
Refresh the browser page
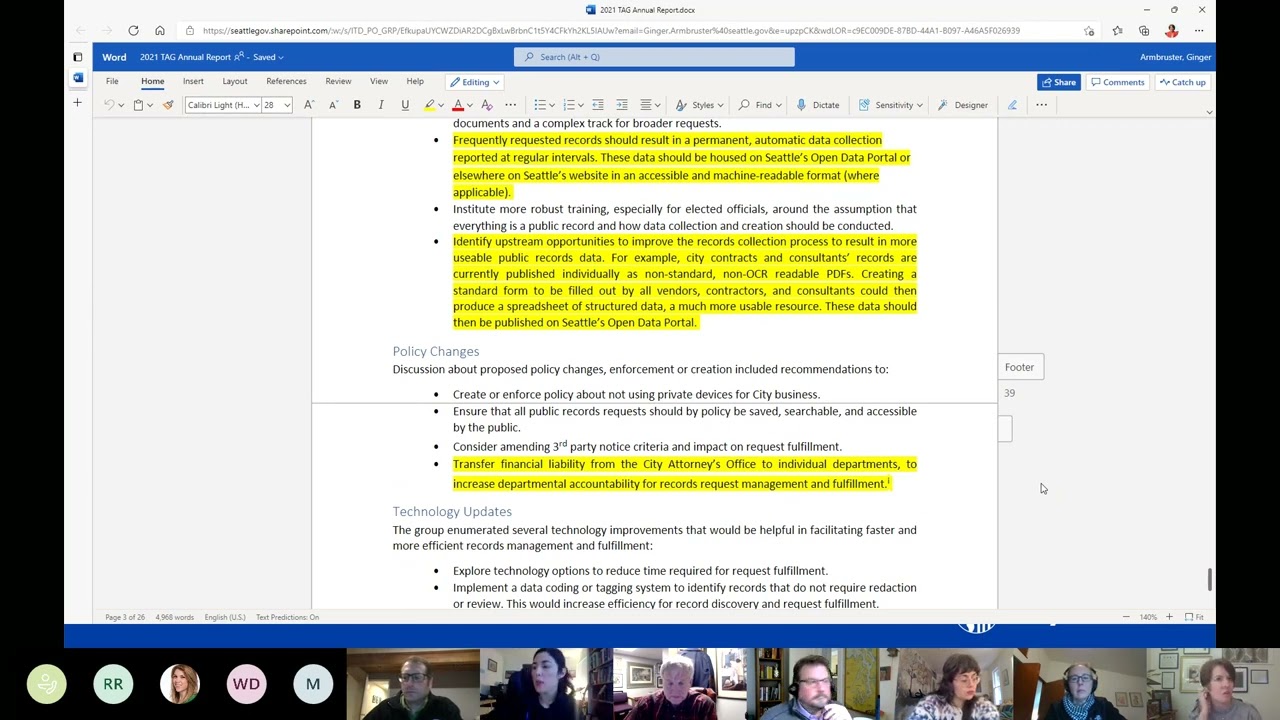point(133,30)
